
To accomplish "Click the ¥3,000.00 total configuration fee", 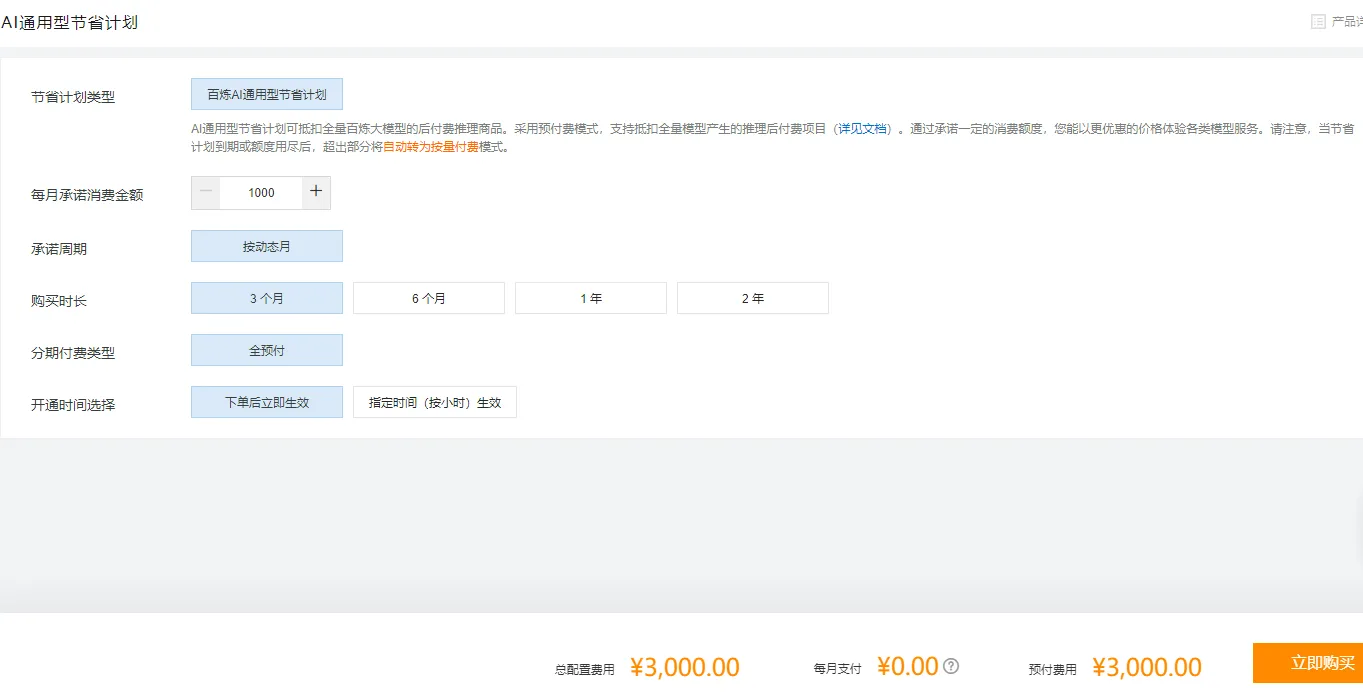I will click(x=684, y=665).
